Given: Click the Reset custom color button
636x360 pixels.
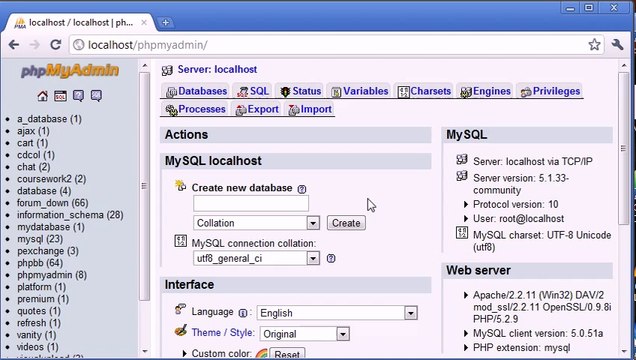Looking at the screenshot, I should [x=287, y=354].
